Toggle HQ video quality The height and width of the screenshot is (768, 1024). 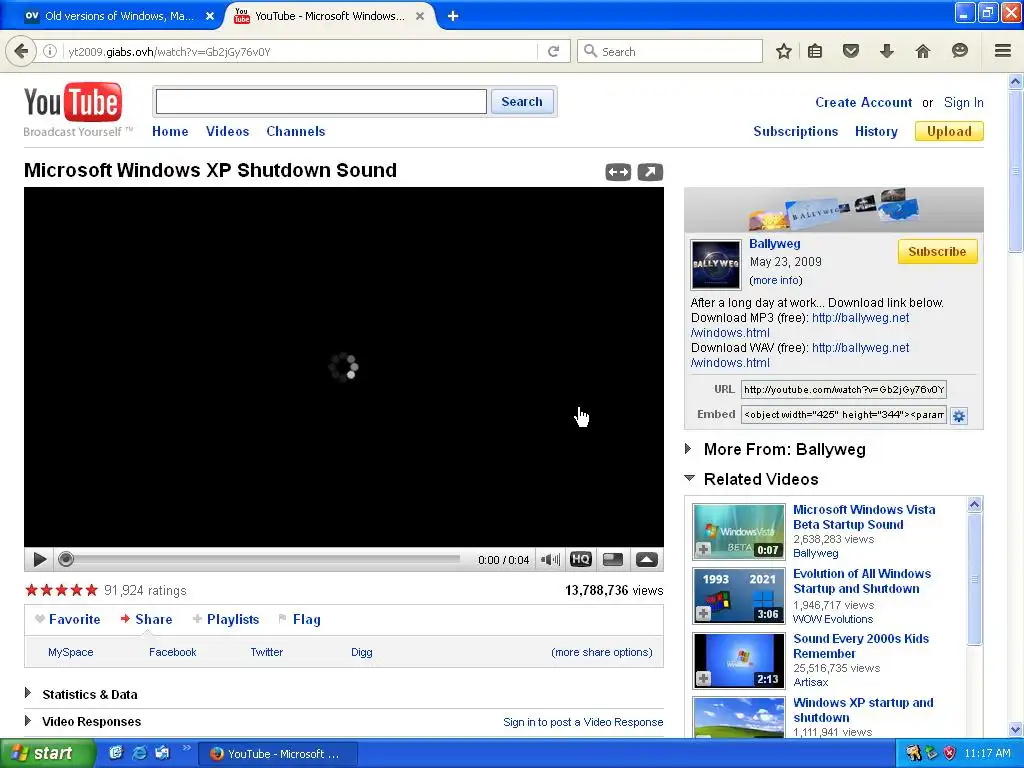(581, 560)
